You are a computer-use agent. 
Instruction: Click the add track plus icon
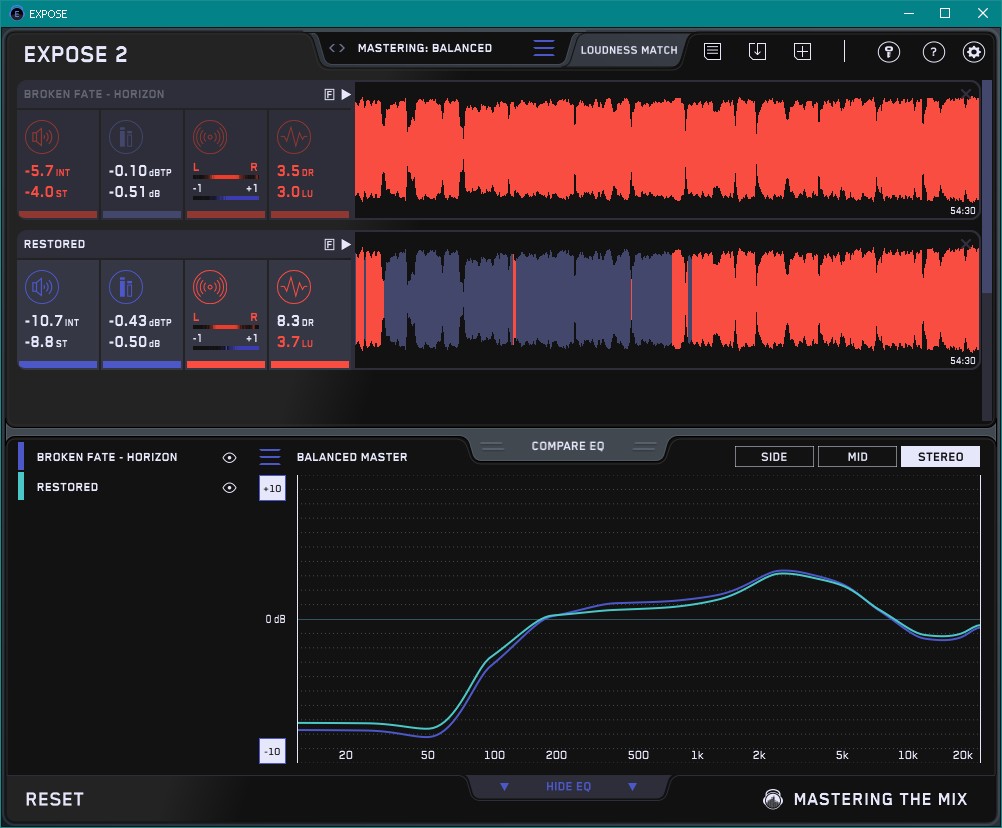tap(802, 52)
